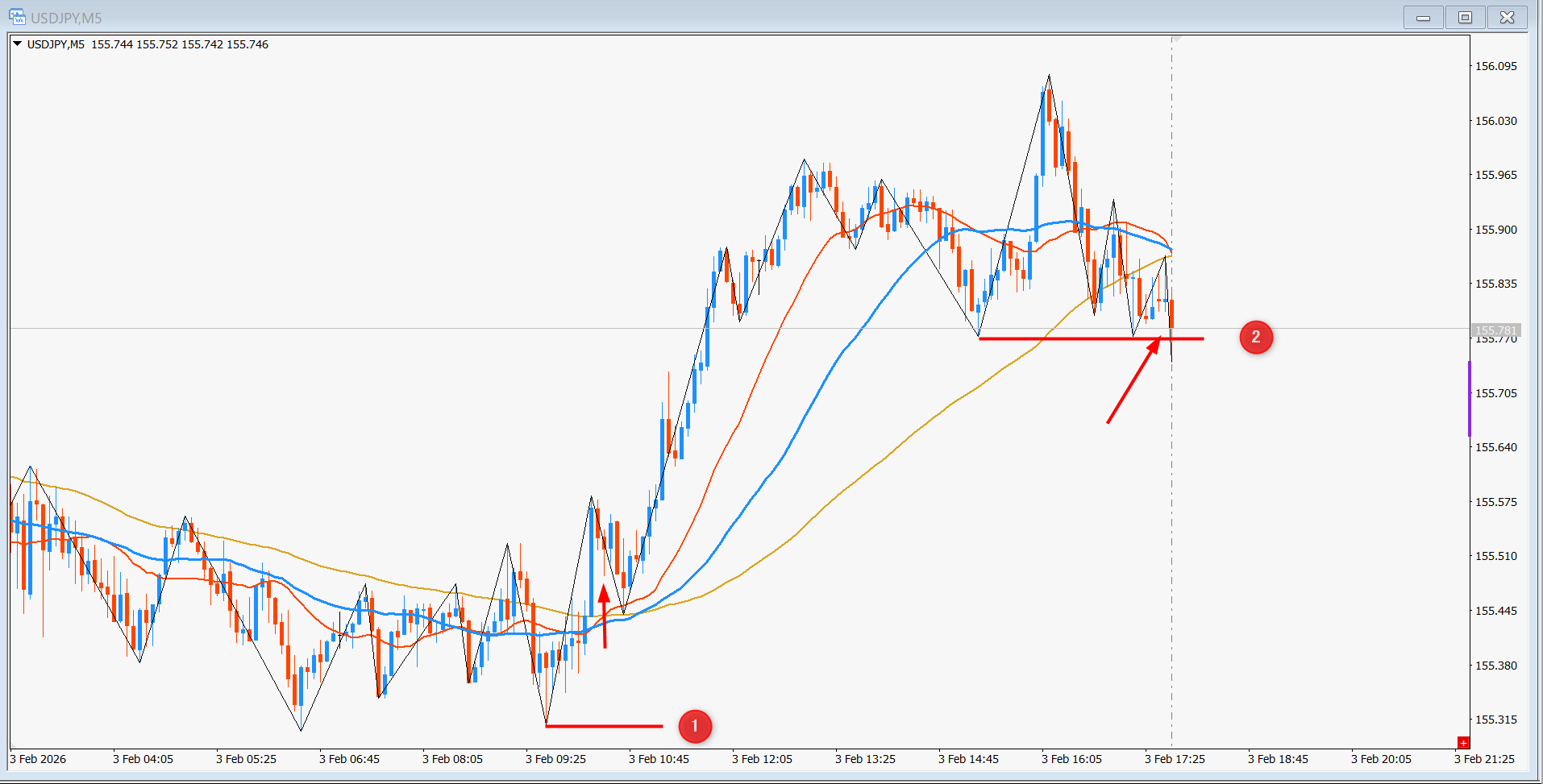The height and width of the screenshot is (784, 1543).
Task: Click the chart shift marker at chart top
Action: (1177, 38)
